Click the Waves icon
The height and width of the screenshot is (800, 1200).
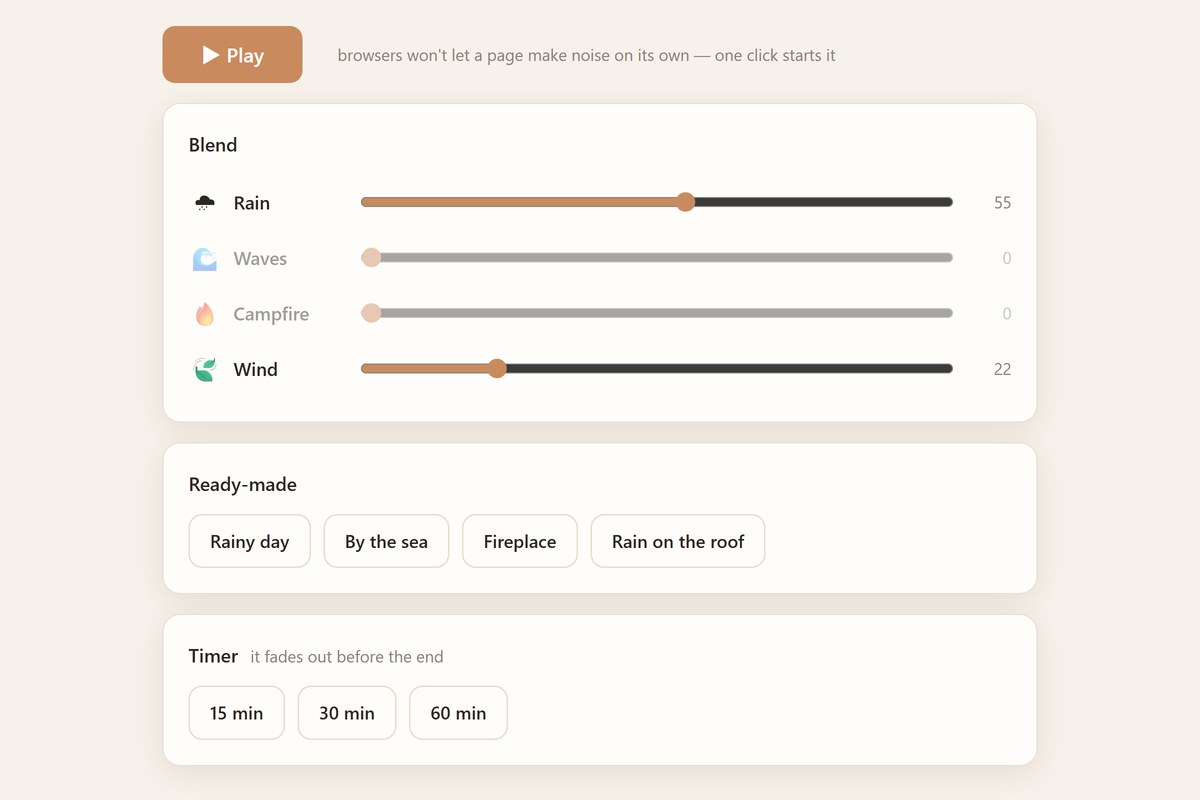click(x=205, y=259)
